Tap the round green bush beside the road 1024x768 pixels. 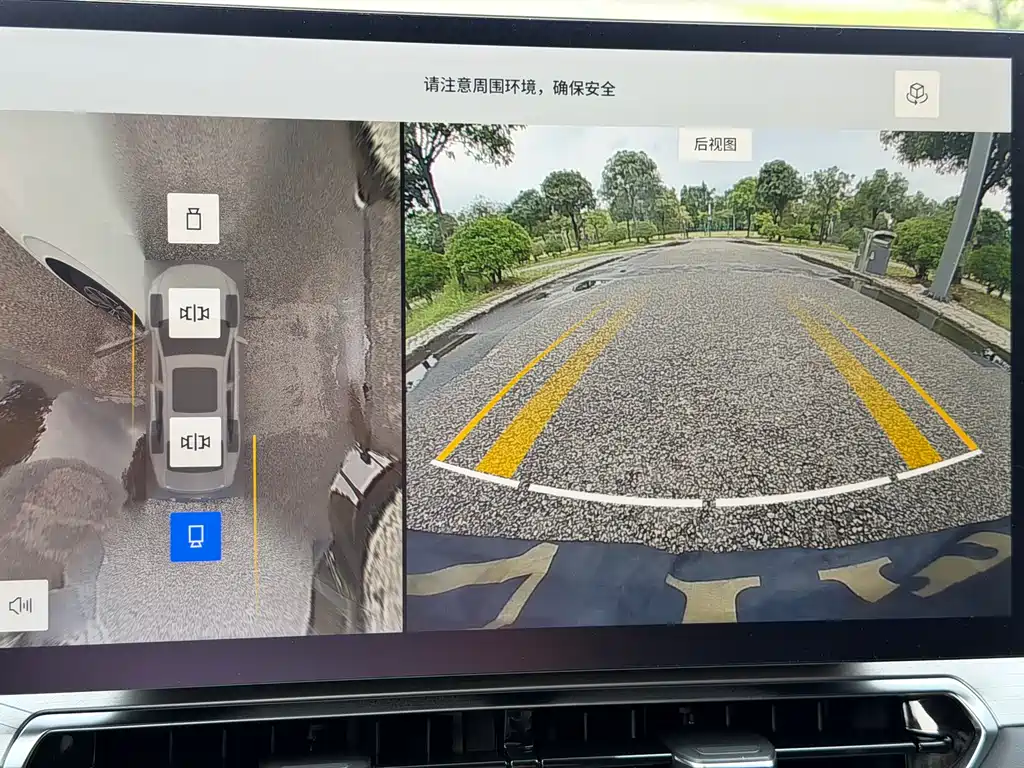coord(489,248)
